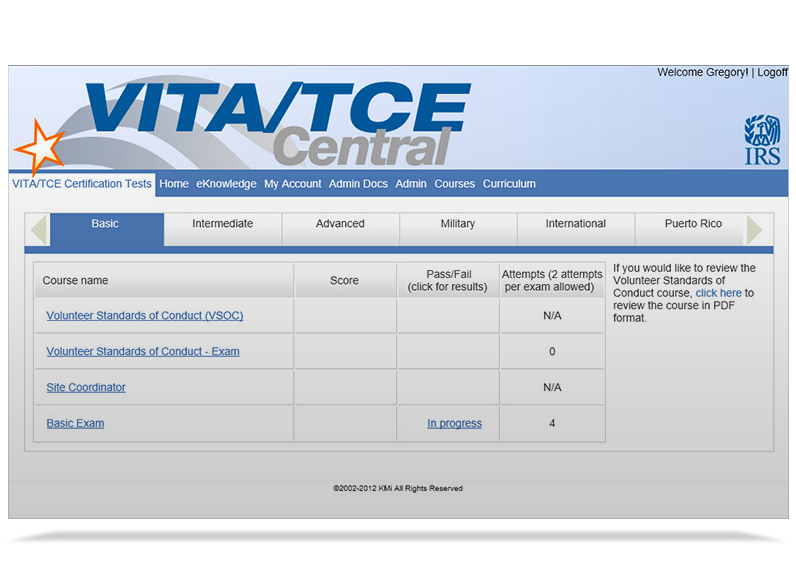Select the Basic tab
The height and width of the screenshot is (568, 796).
pyautogui.click(x=107, y=229)
